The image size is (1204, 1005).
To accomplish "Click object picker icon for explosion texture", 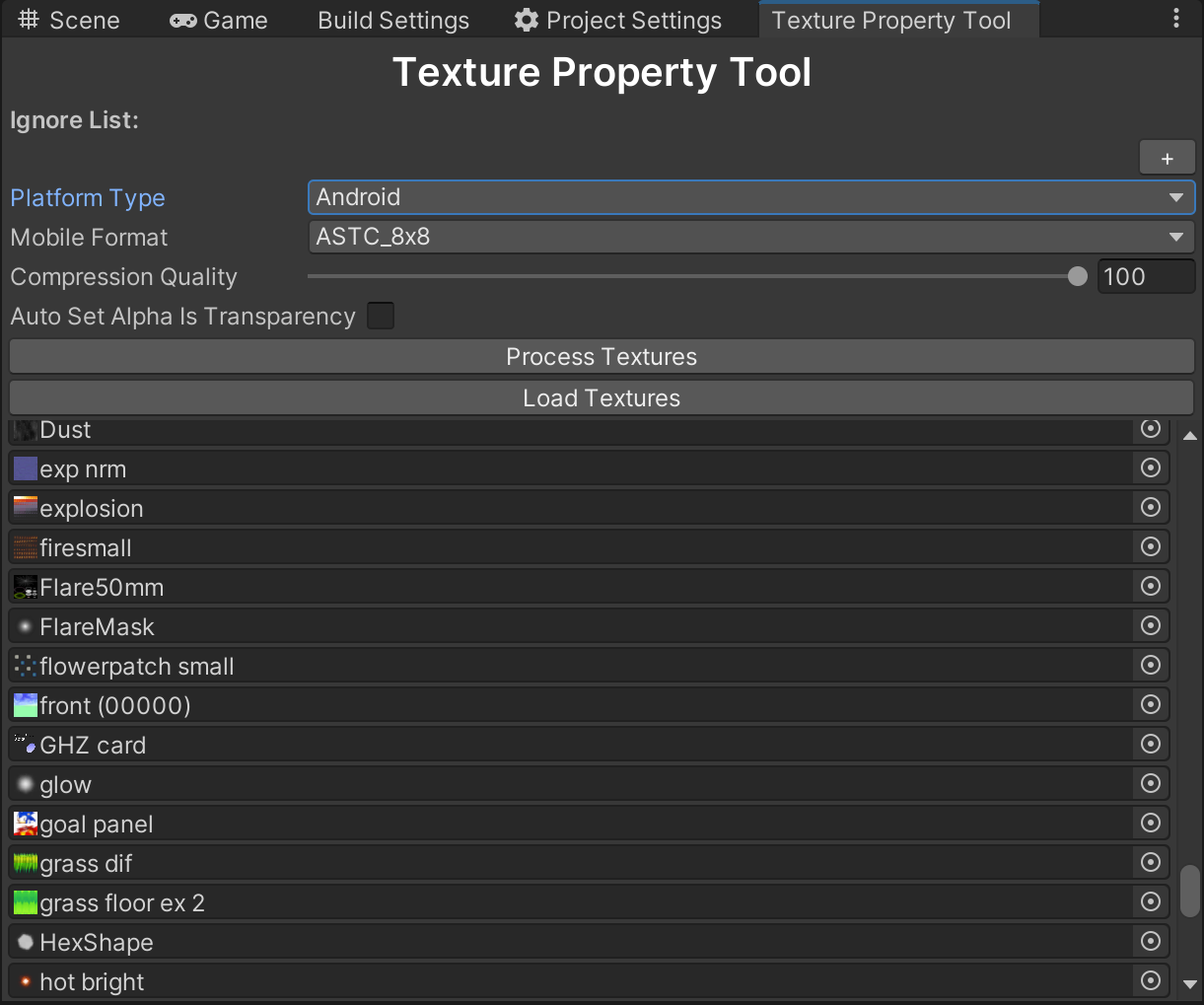I will point(1150,507).
